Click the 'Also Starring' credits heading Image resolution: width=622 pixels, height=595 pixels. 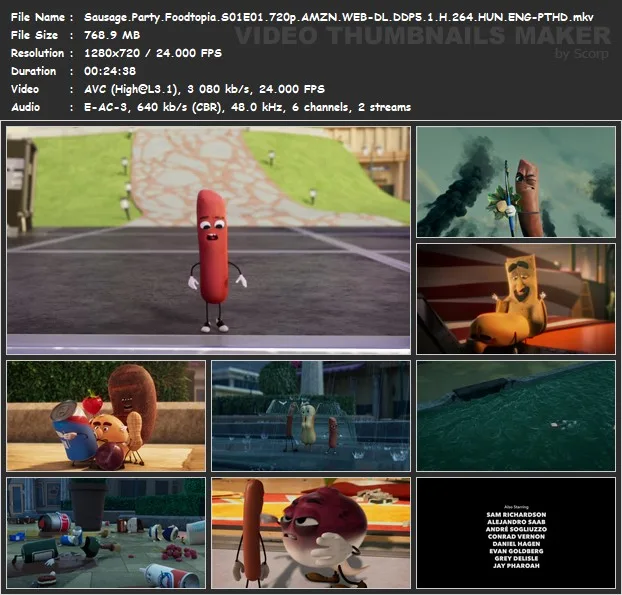coord(516,507)
